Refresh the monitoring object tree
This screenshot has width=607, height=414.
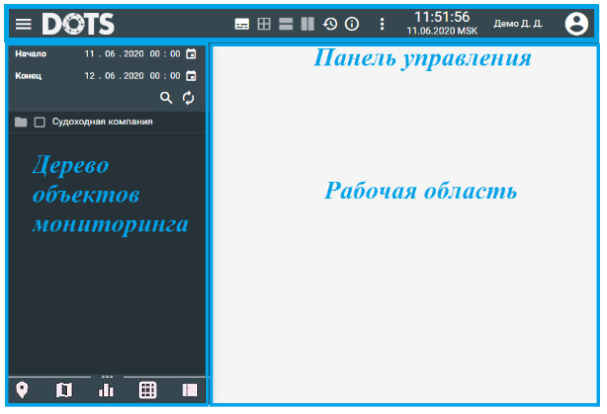[188, 98]
